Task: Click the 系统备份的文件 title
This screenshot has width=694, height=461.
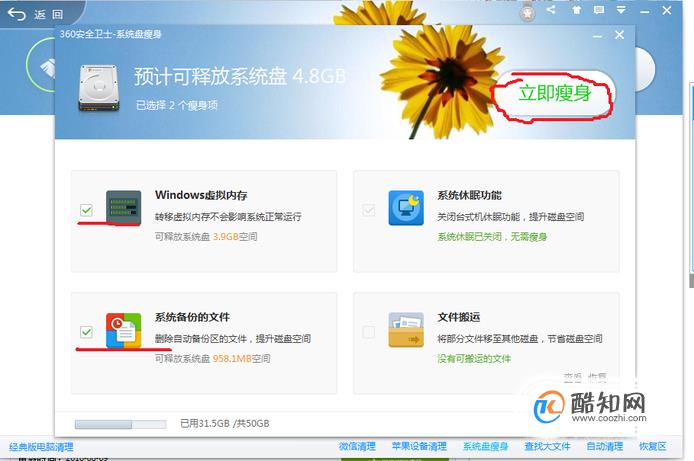Action: click(192, 317)
